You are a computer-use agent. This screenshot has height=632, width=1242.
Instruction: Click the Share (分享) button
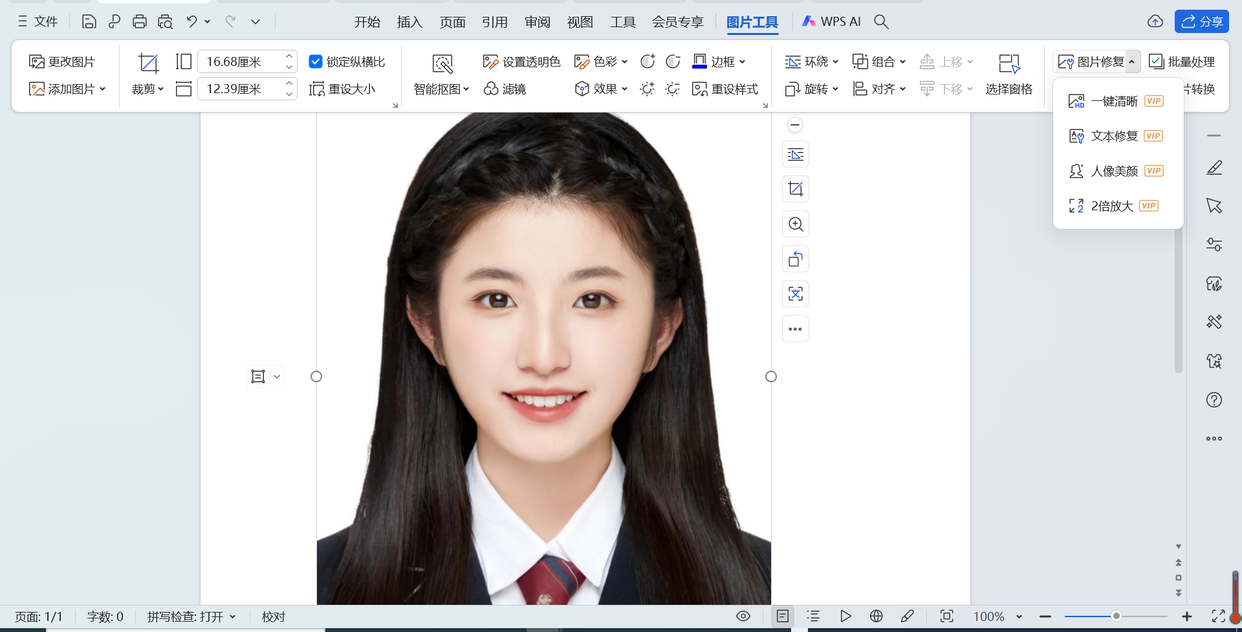1201,21
